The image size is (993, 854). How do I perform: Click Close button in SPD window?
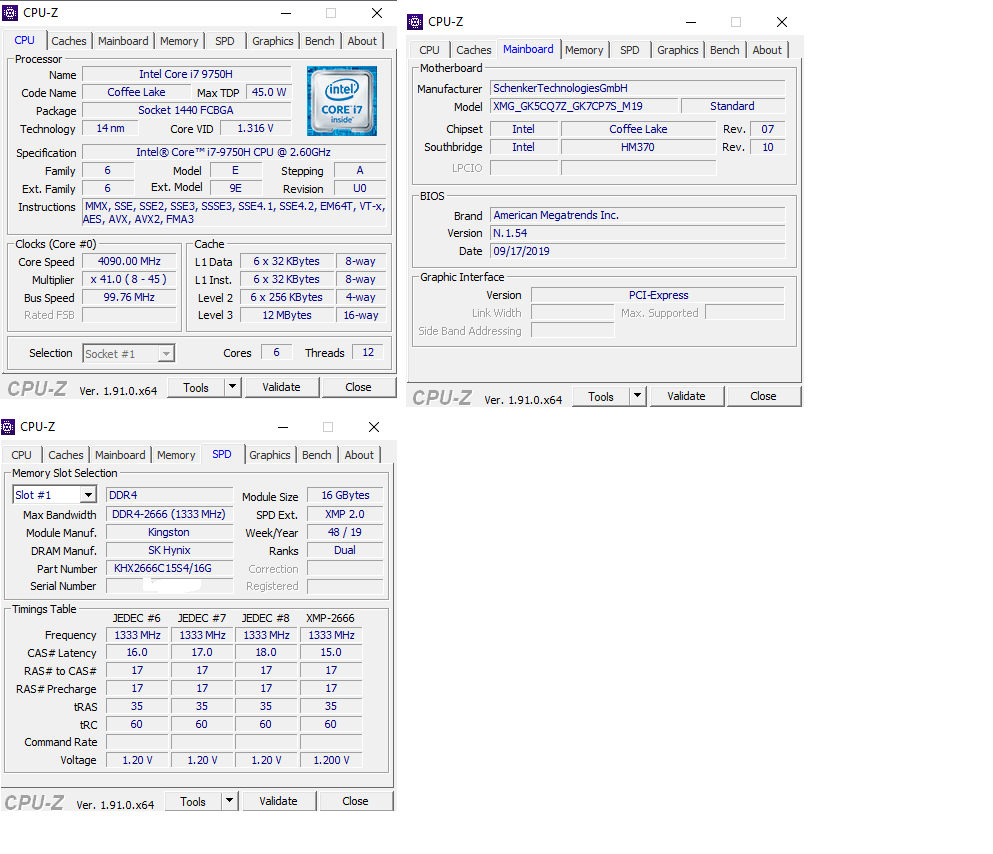point(355,801)
